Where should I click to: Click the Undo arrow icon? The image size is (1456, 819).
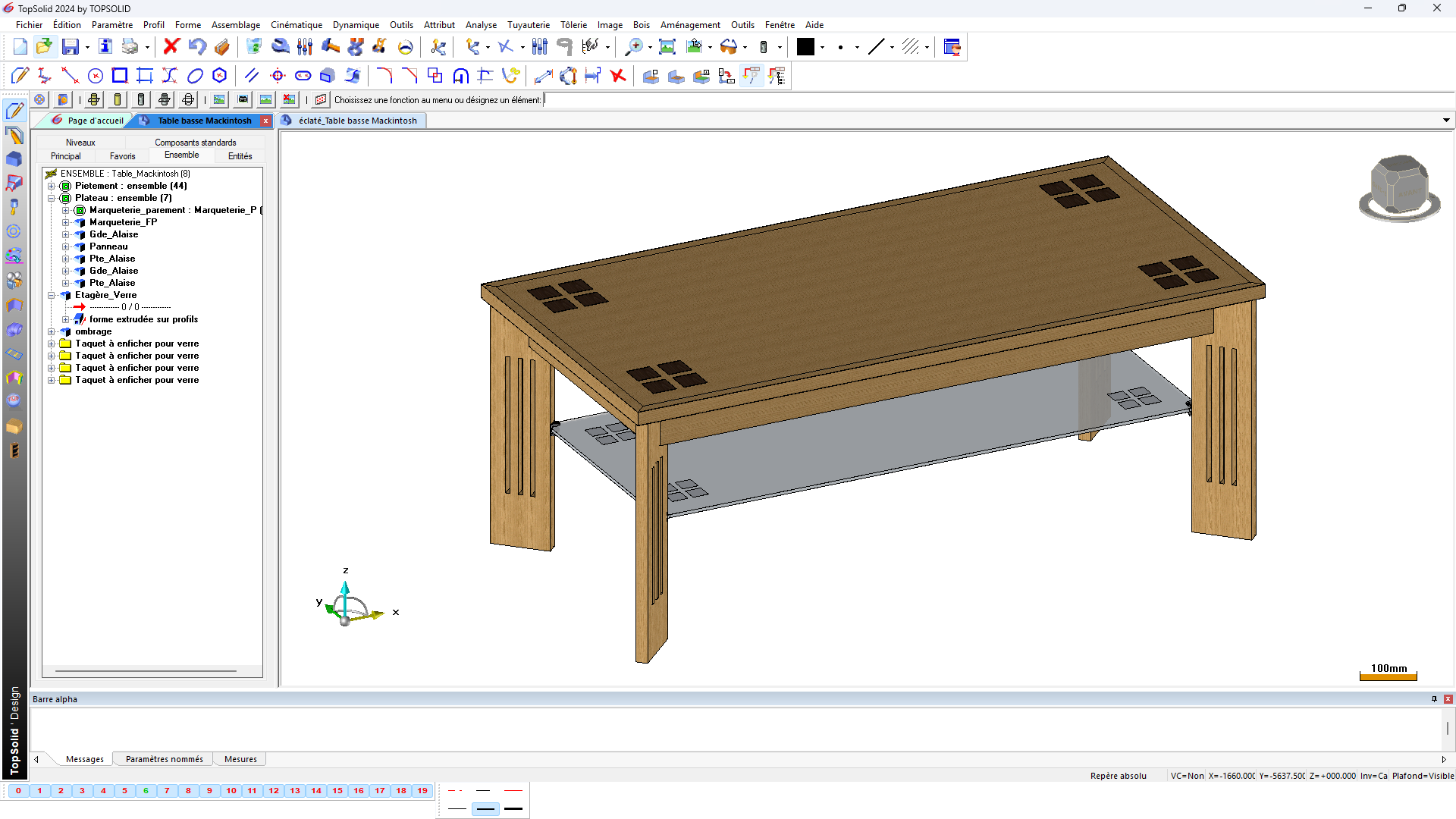(197, 47)
